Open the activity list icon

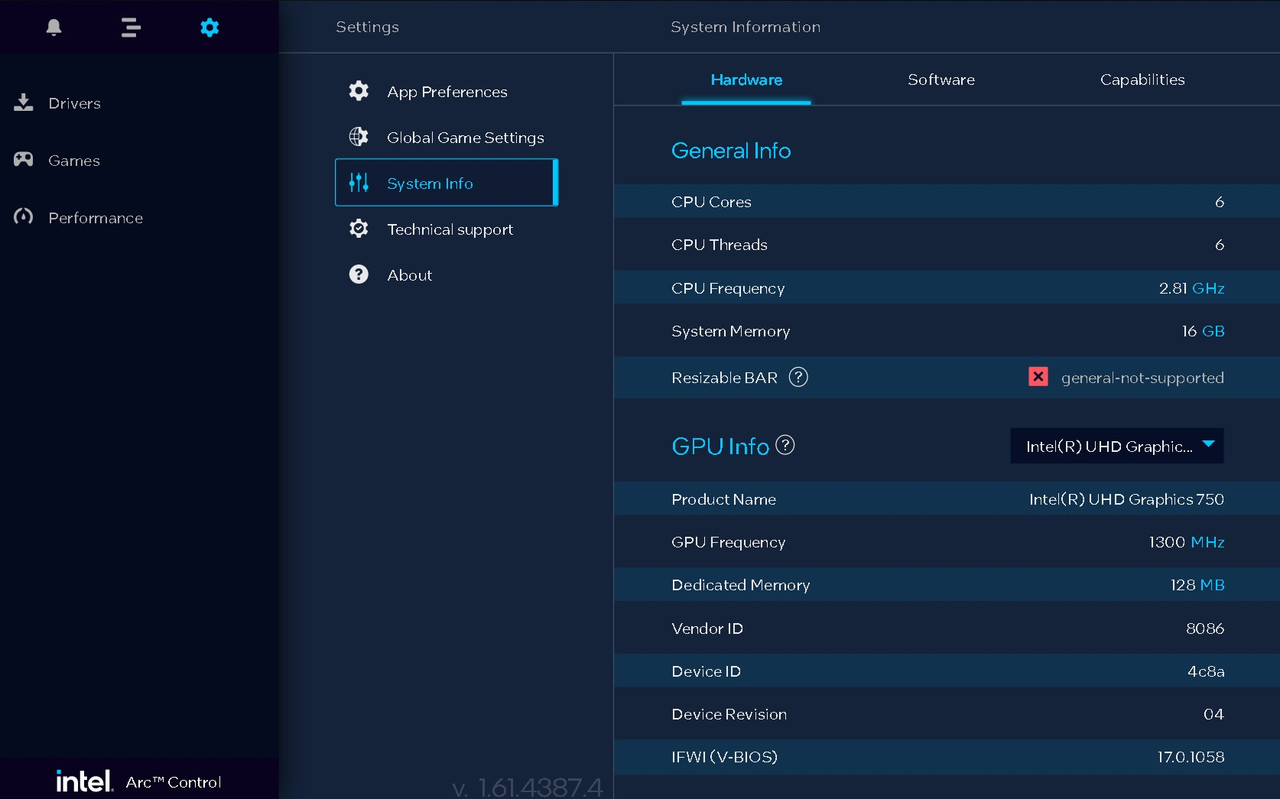(131, 27)
